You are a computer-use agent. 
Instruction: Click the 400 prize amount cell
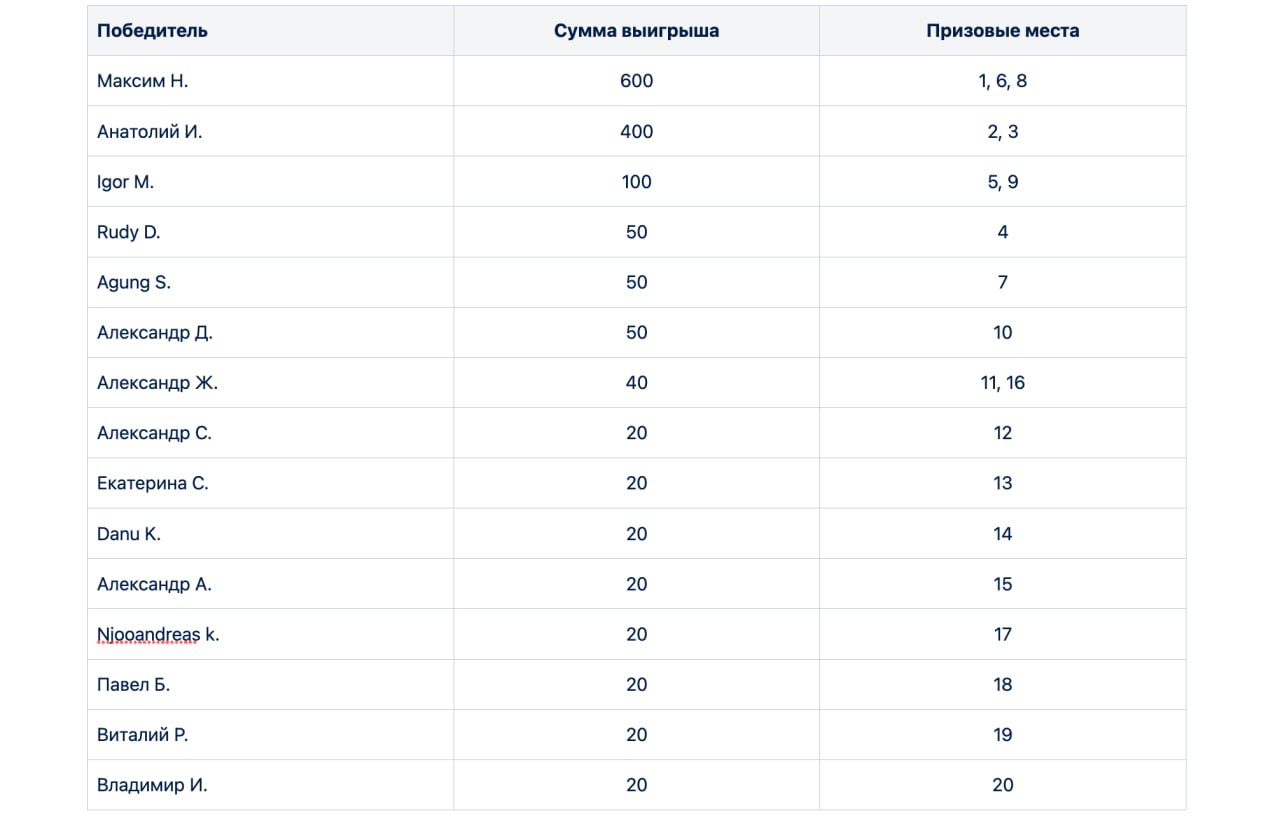coord(637,131)
